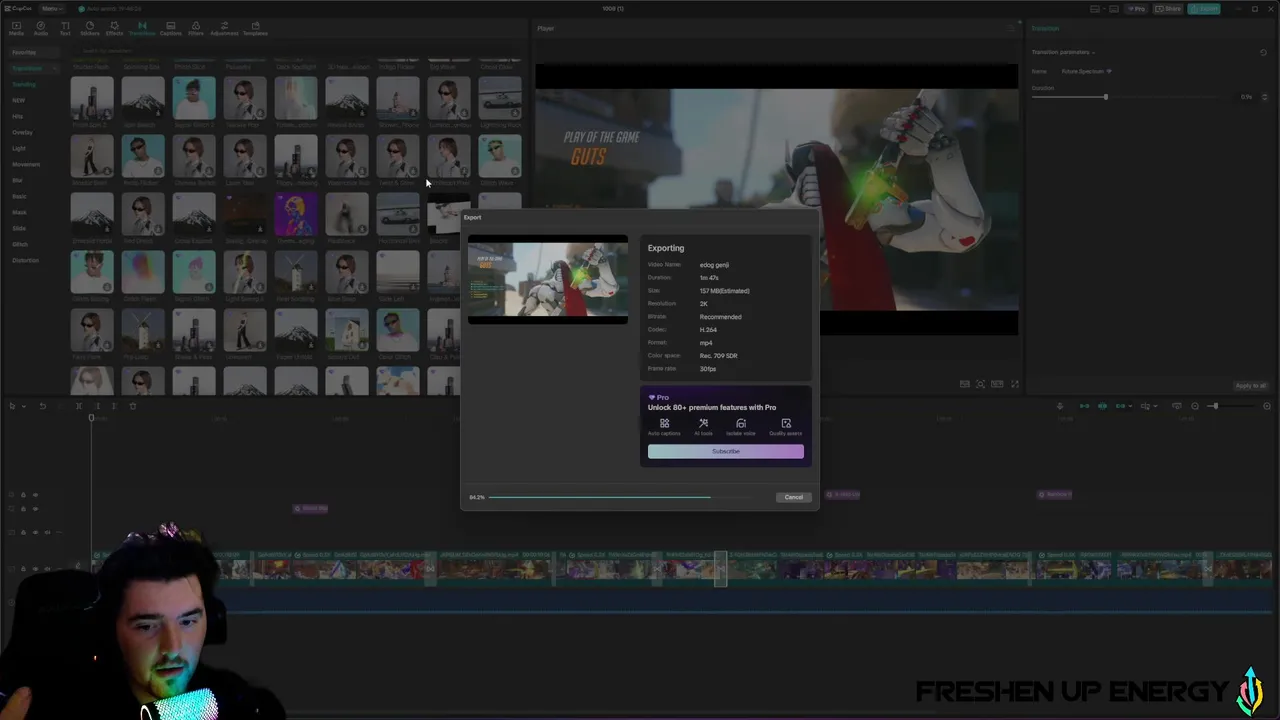Open the Audio tab
The image size is (1280, 720).
[41, 28]
